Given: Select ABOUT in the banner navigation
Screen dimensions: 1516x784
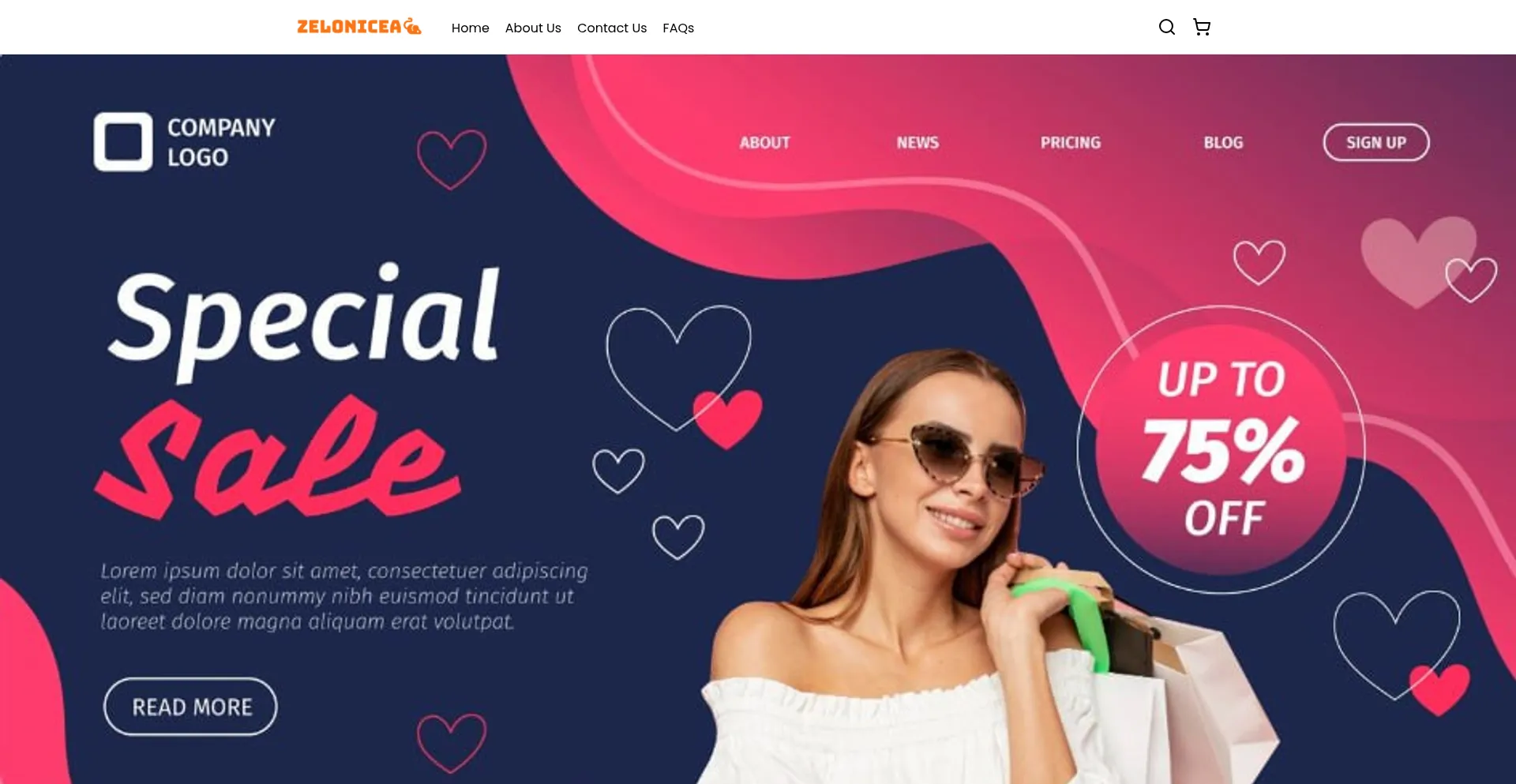Looking at the screenshot, I should point(764,143).
